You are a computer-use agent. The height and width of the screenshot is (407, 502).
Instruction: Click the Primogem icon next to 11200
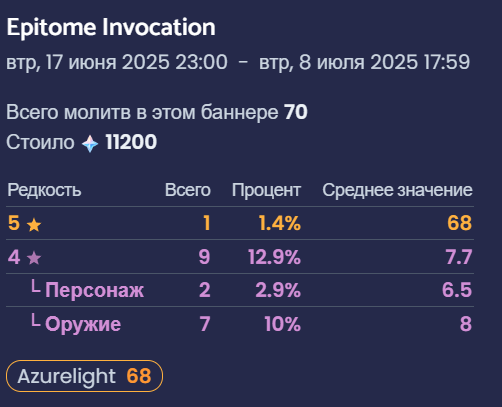coord(90,143)
